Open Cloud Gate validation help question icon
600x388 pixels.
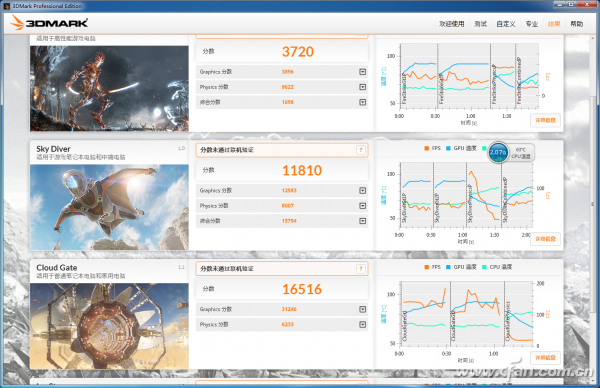click(x=360, y=269)
